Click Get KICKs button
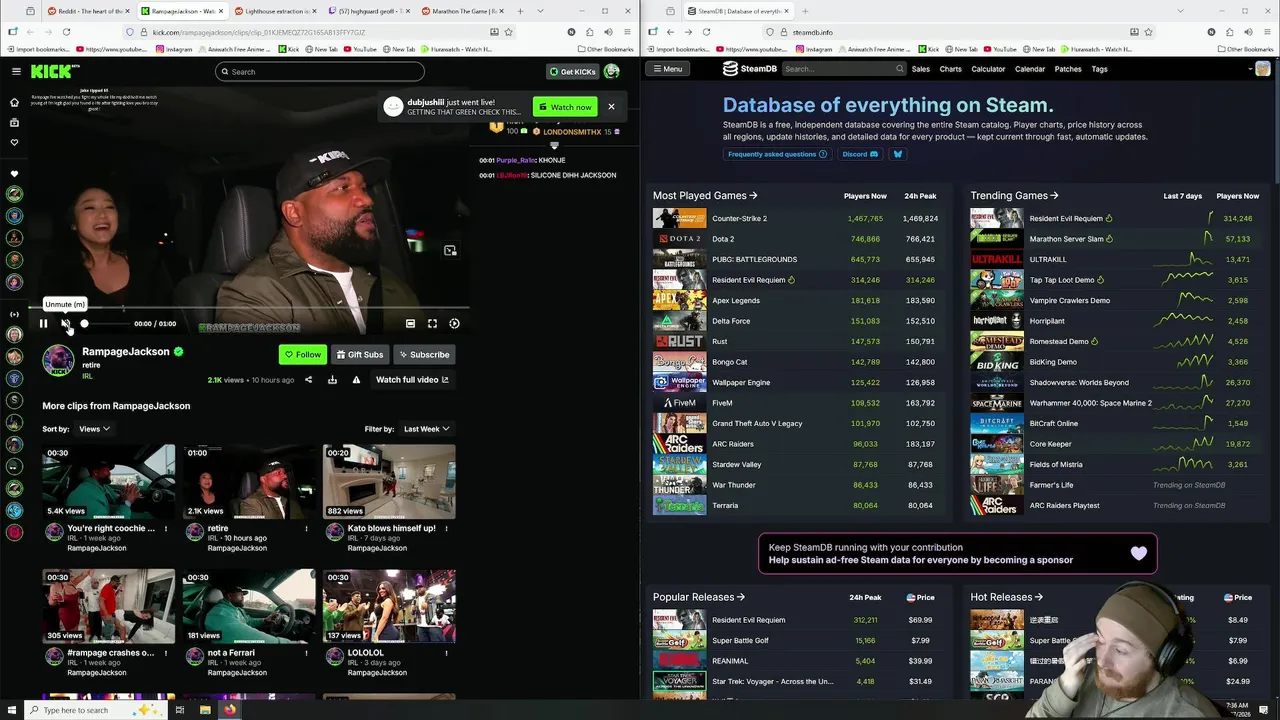 tap(572, 72)
